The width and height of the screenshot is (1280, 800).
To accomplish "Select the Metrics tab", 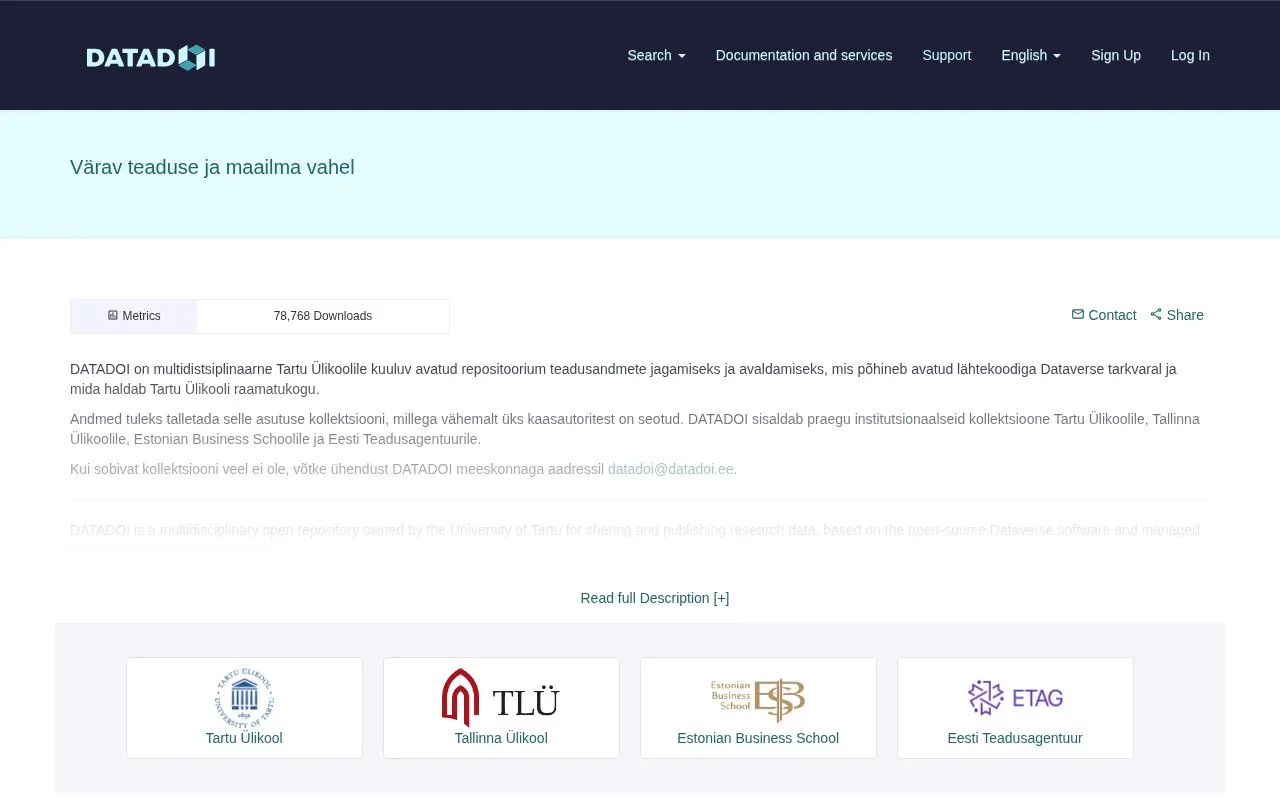I will pos(134,316).
